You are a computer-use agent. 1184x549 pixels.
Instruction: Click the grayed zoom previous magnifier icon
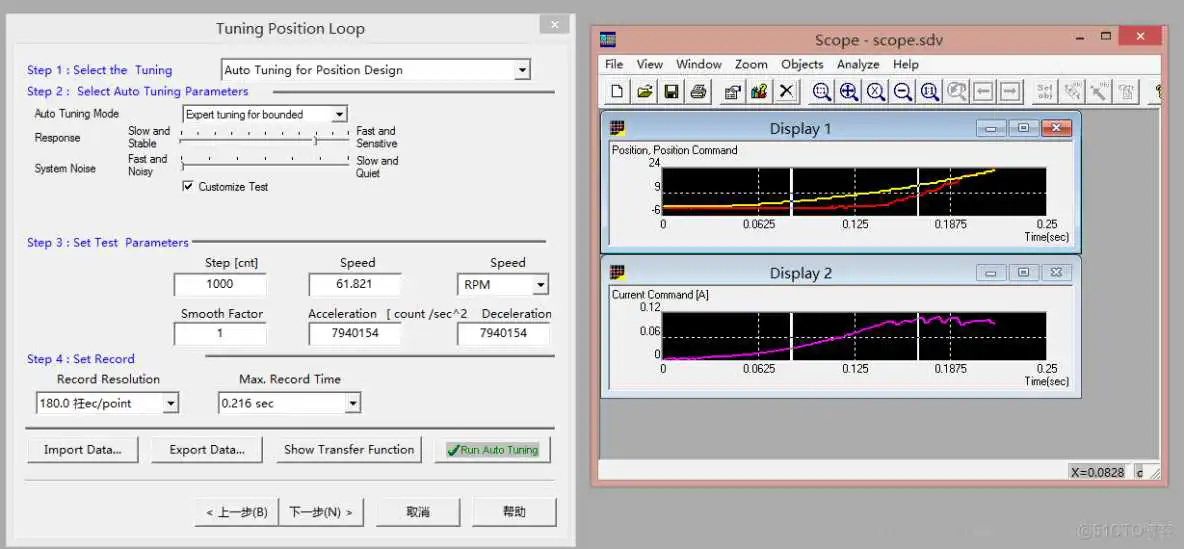pos(957,91)
